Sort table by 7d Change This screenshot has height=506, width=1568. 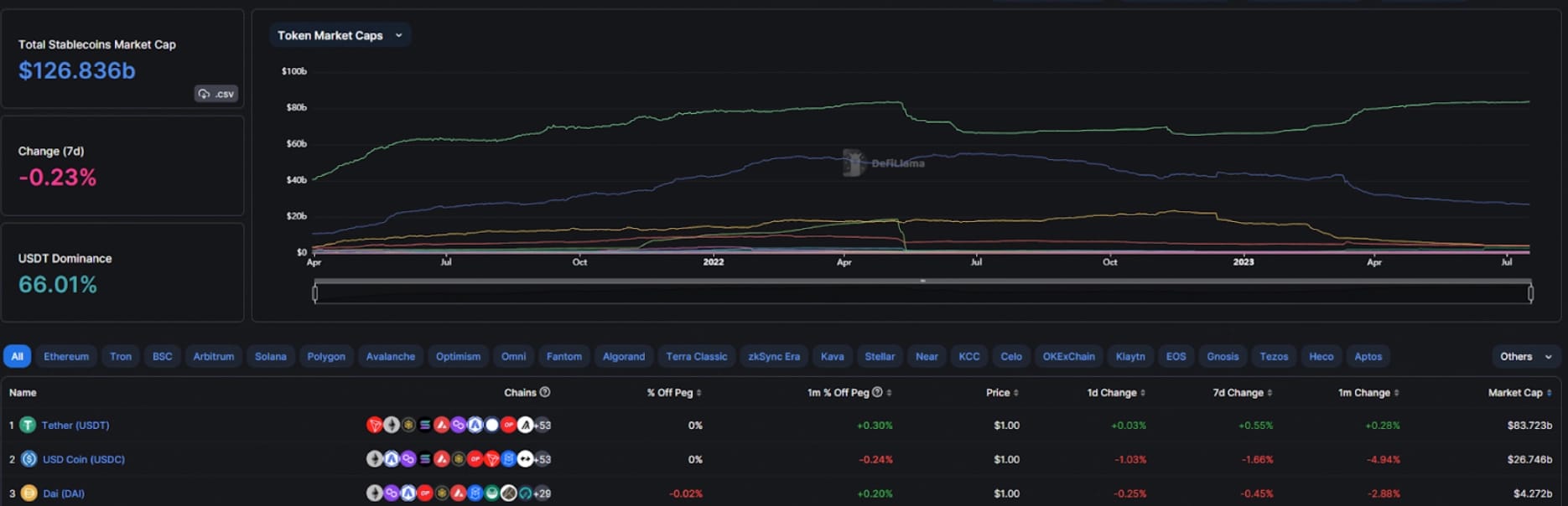coord(1243,392)
